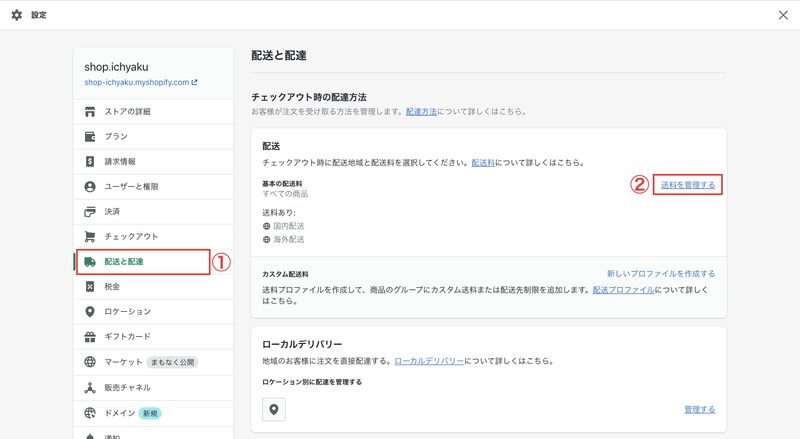Image resolution: width=800 pixels, height=439 pixels.
Task: Click the ギフトカード gift icon
Action: pos(90,337)
